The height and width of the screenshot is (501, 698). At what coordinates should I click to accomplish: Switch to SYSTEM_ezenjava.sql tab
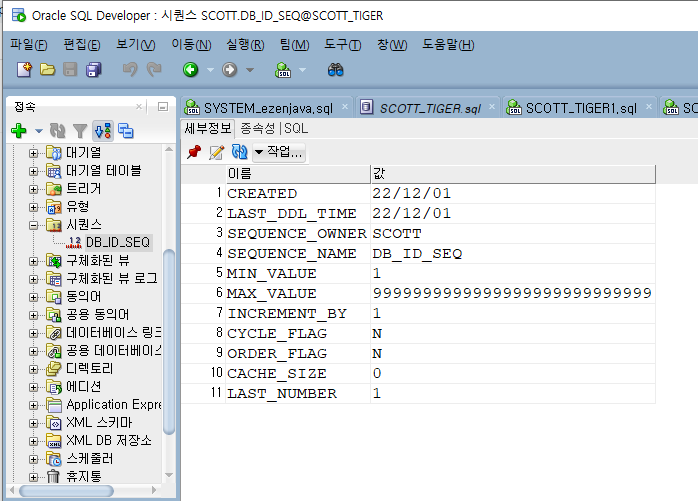click(268, 108)
